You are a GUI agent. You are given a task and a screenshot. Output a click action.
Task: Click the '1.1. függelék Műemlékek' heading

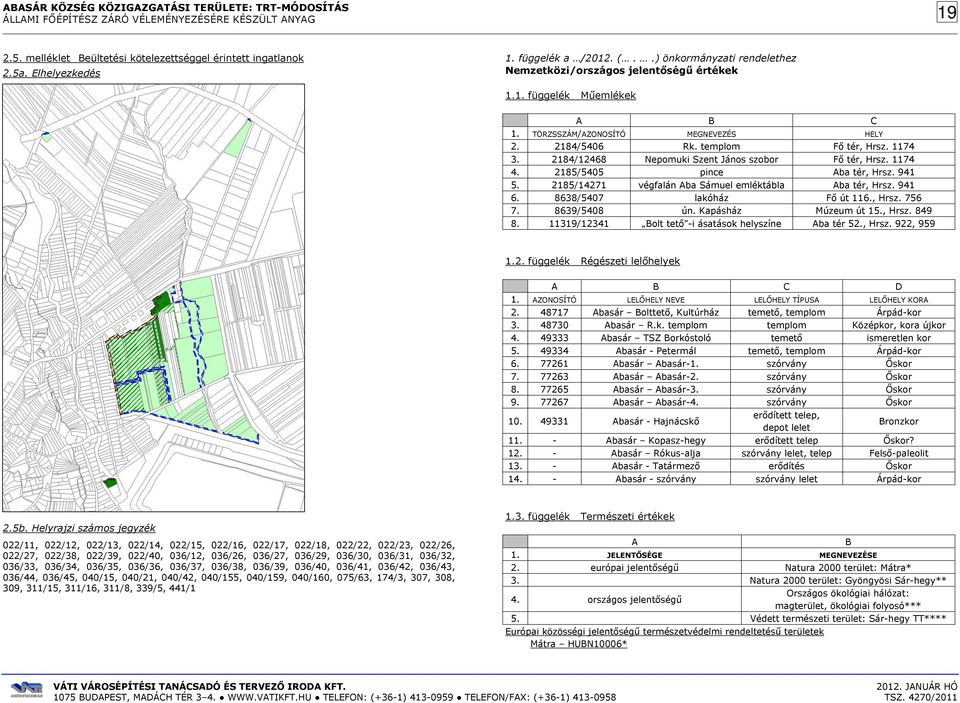click(571, 96)
